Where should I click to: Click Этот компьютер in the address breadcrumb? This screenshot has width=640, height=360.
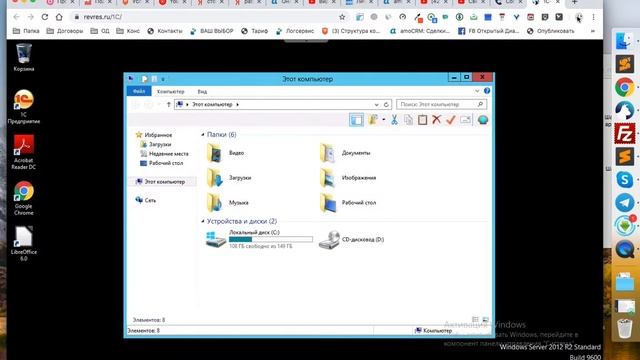[x=212, y=104]
